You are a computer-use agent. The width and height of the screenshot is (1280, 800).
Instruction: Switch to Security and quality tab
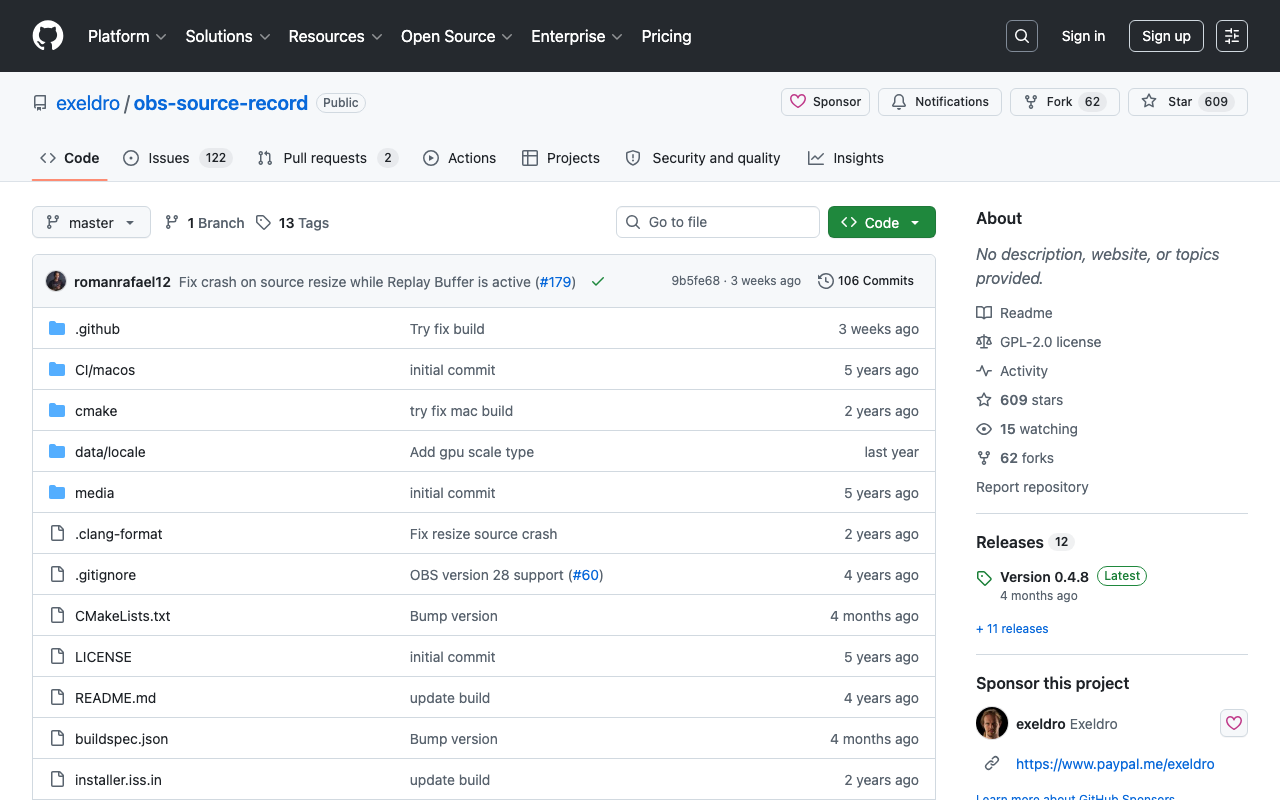[x=703, y=158]
